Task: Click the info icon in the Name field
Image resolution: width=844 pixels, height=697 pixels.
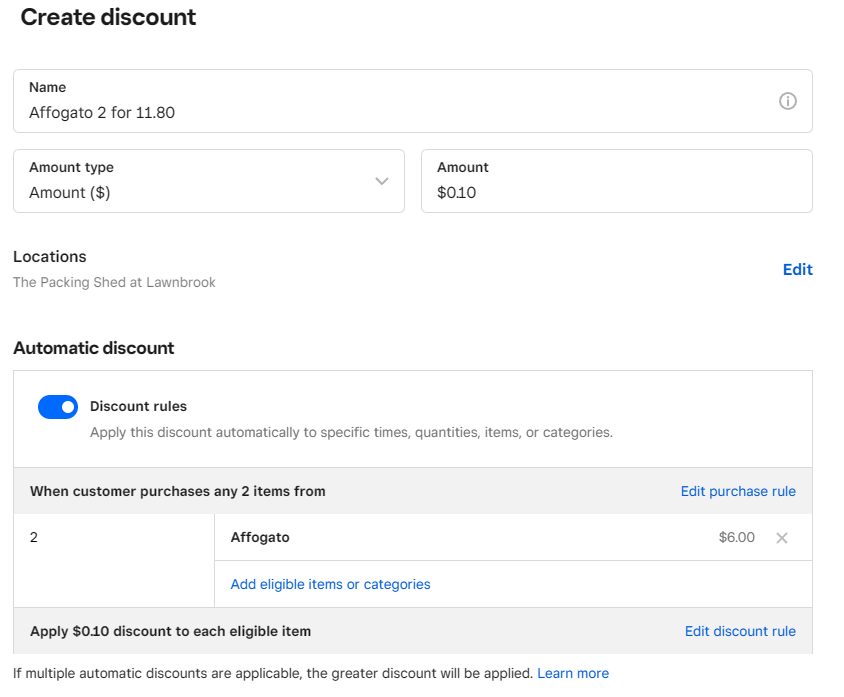Action: click(787, 101)
